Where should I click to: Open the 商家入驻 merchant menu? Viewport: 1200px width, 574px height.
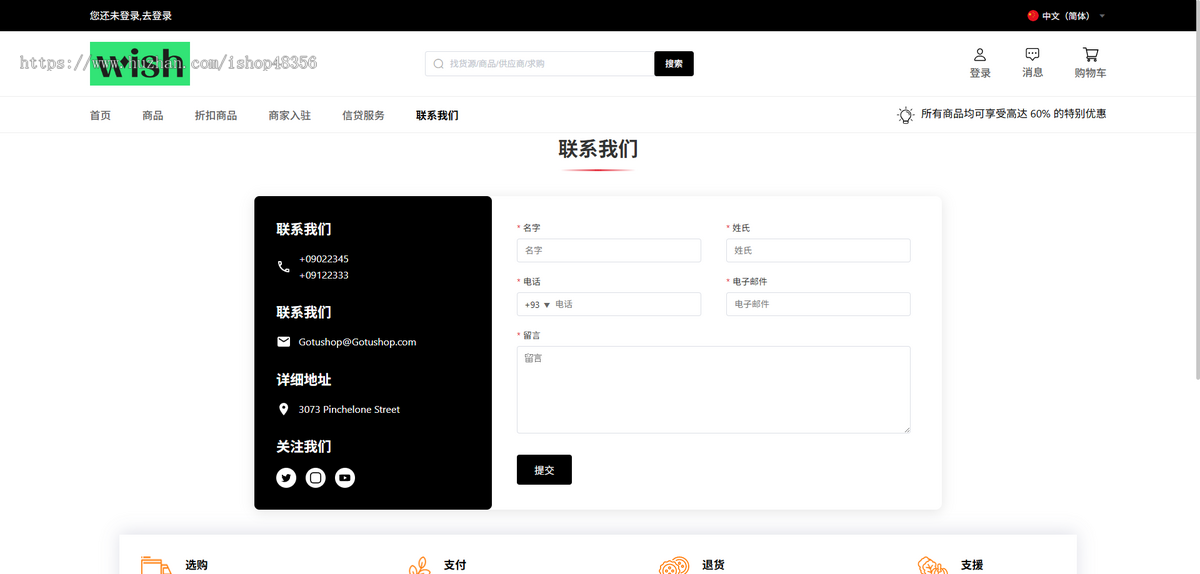tap(289, 115)
